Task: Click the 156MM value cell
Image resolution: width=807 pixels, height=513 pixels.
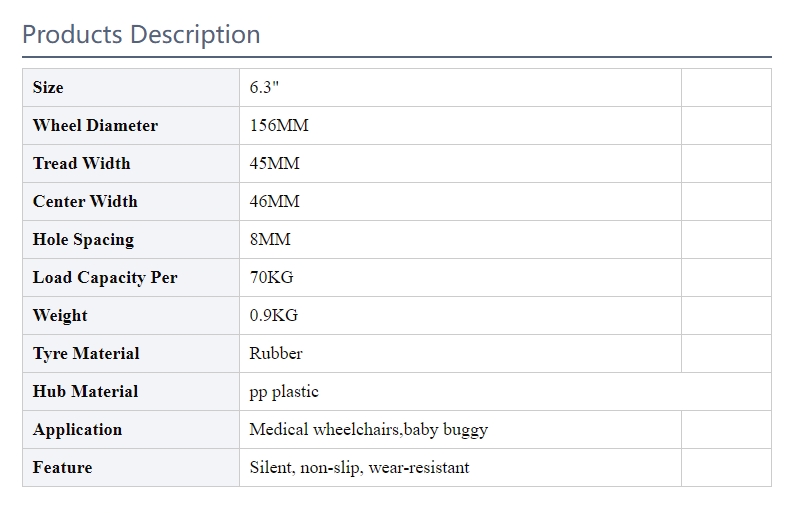Action: tap(460, 126)
